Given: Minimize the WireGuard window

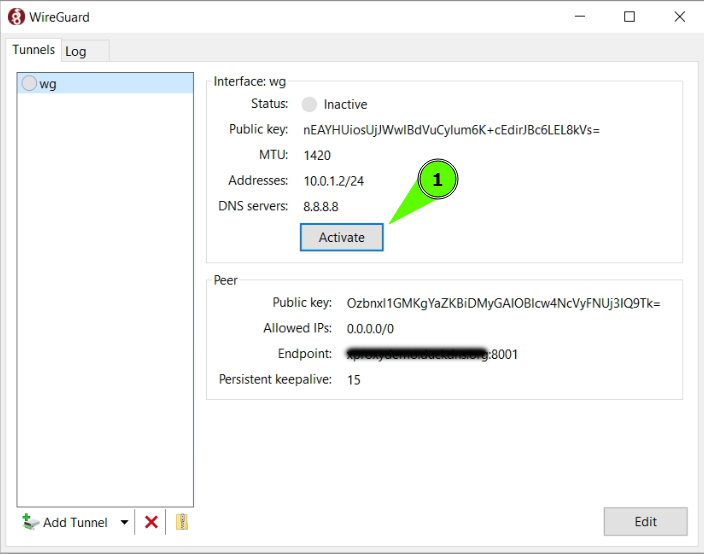Looking at the screenshot, I should (580, 17).
